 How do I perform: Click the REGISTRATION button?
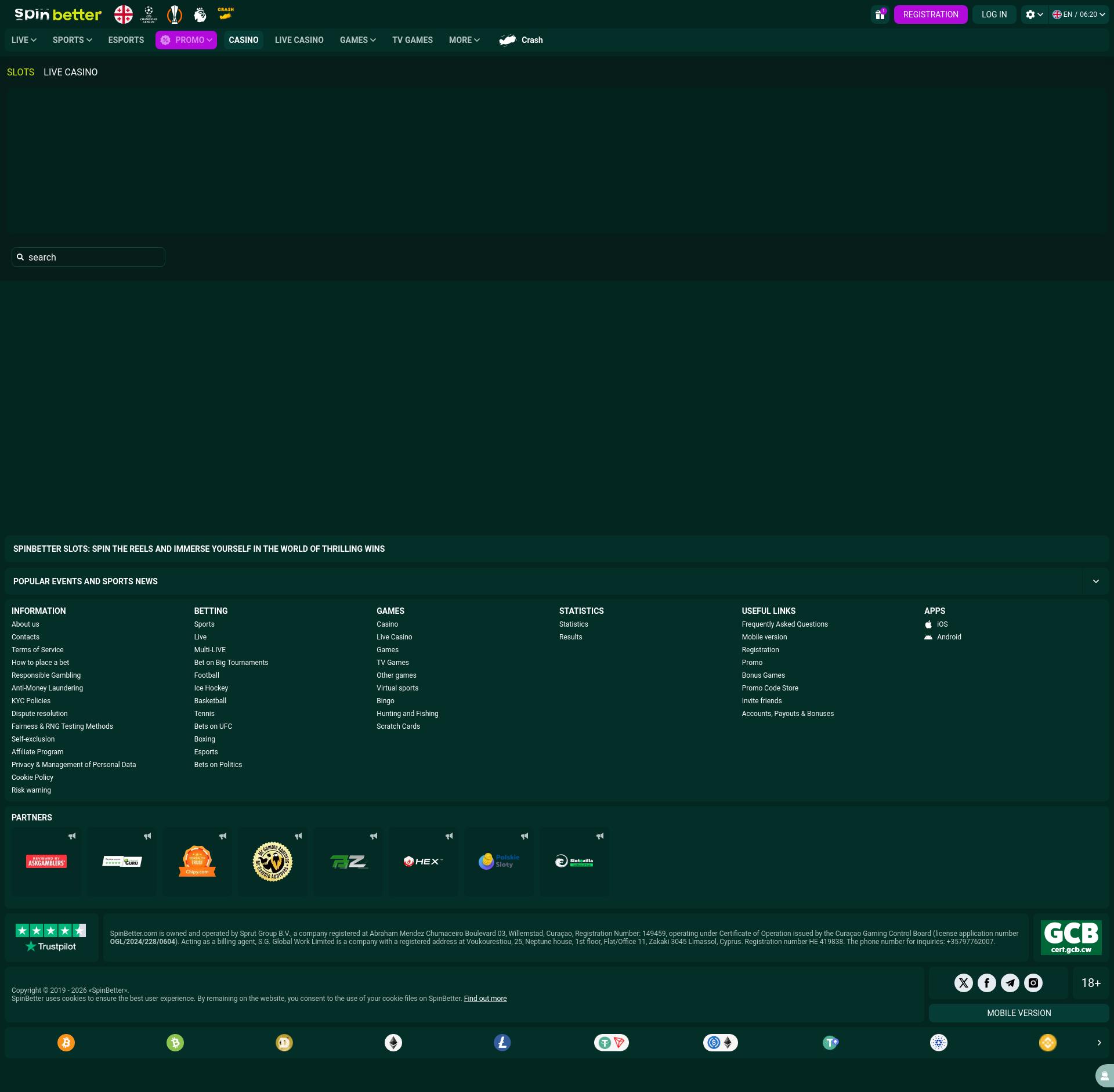(x=930, y=15)
